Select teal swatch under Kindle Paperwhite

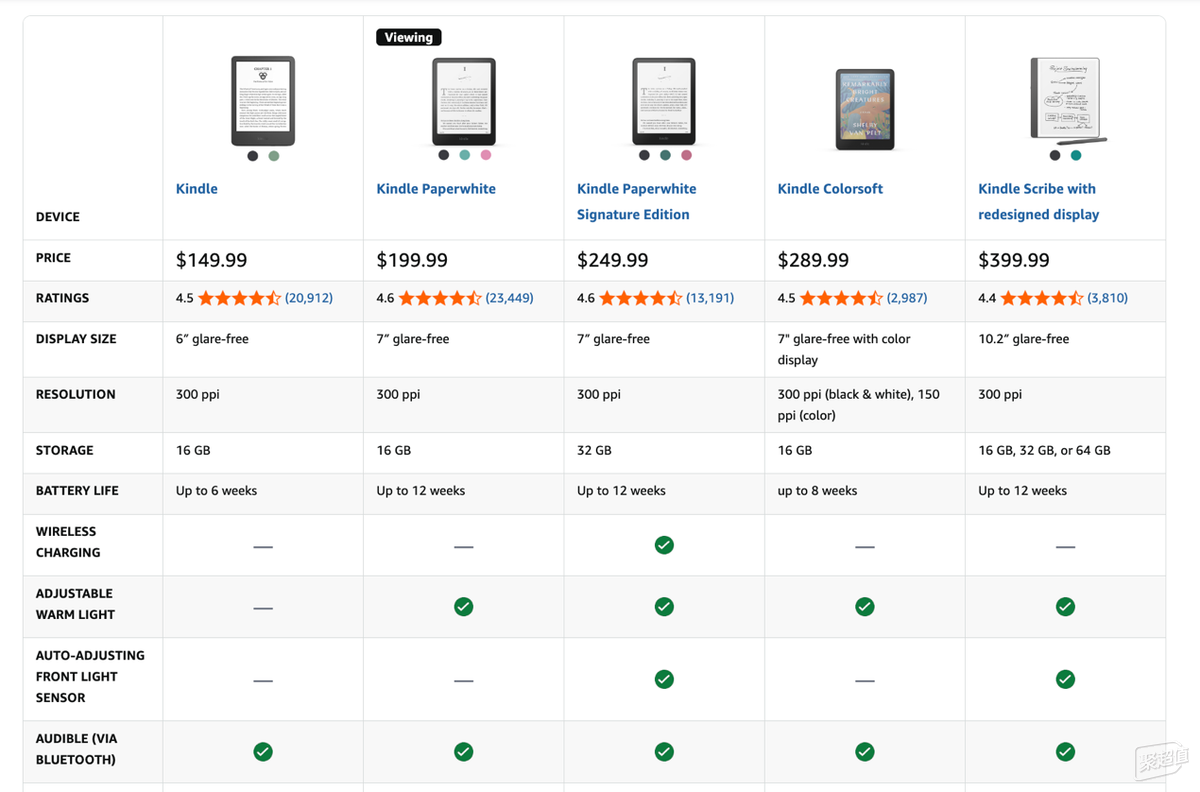[464, 155]
